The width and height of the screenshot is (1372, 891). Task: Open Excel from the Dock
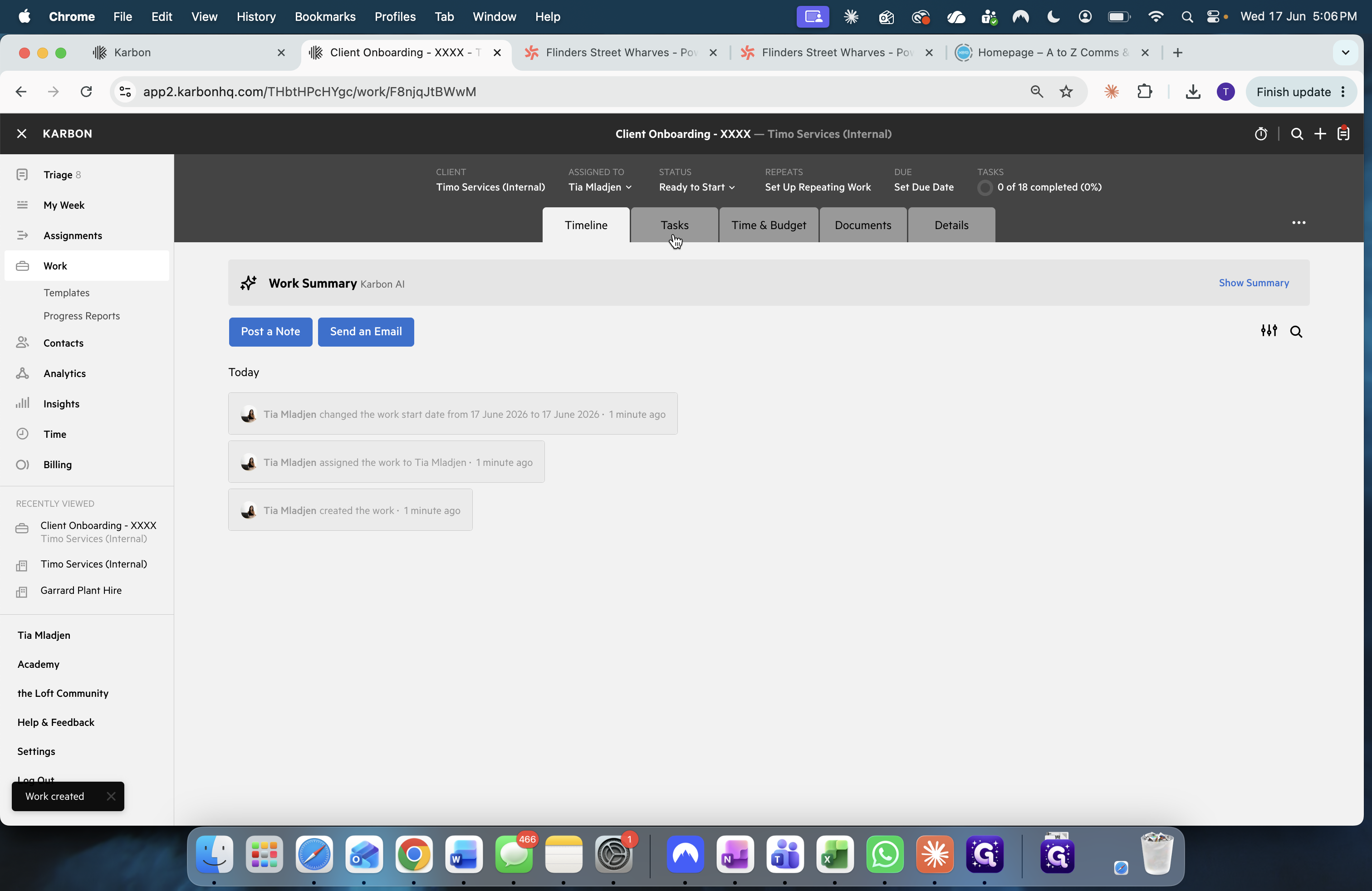[x=835, y=854]
